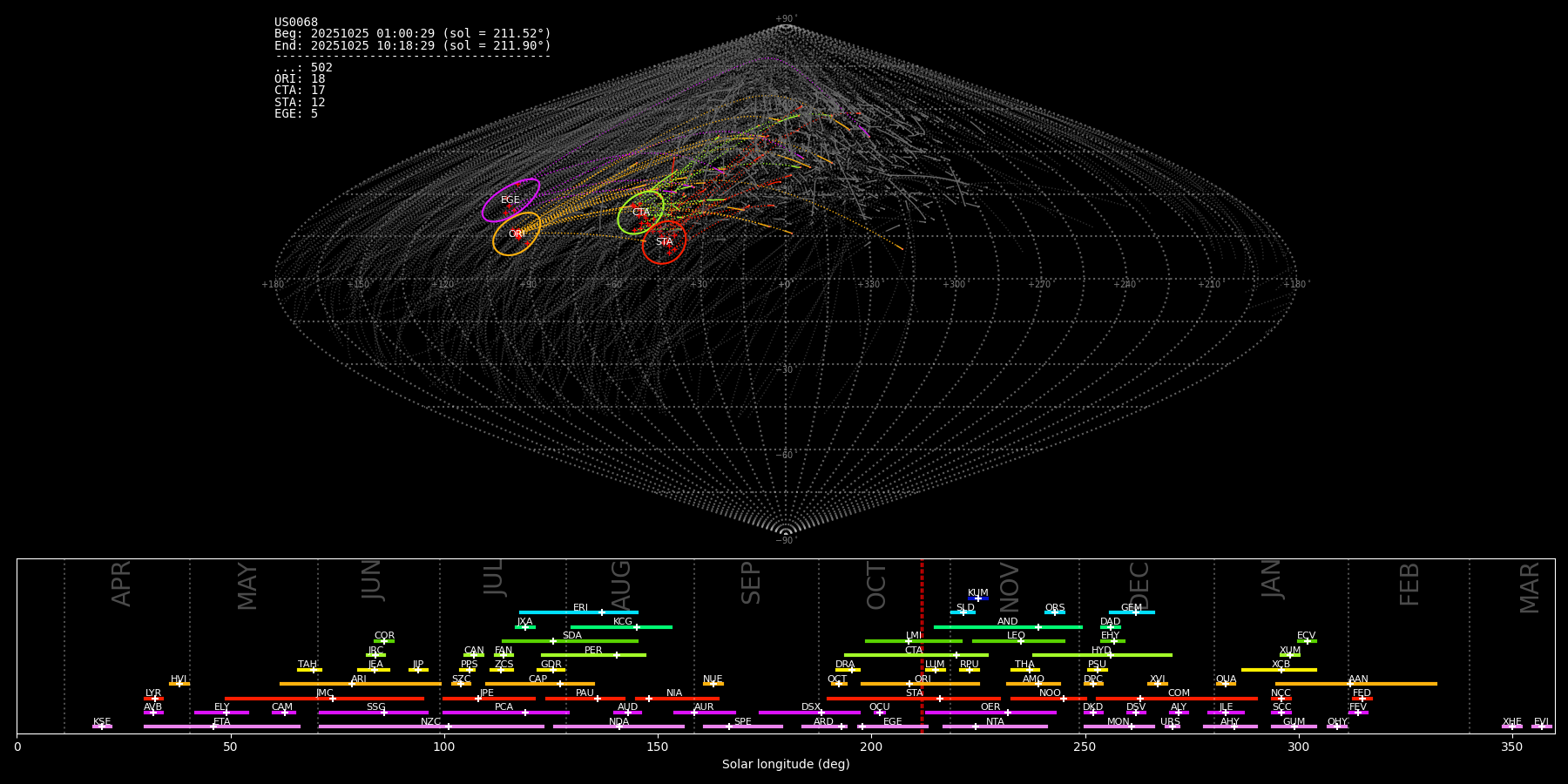Click the NOO shower label in the timeline

pyautogui.click(x=1050, y=693)
